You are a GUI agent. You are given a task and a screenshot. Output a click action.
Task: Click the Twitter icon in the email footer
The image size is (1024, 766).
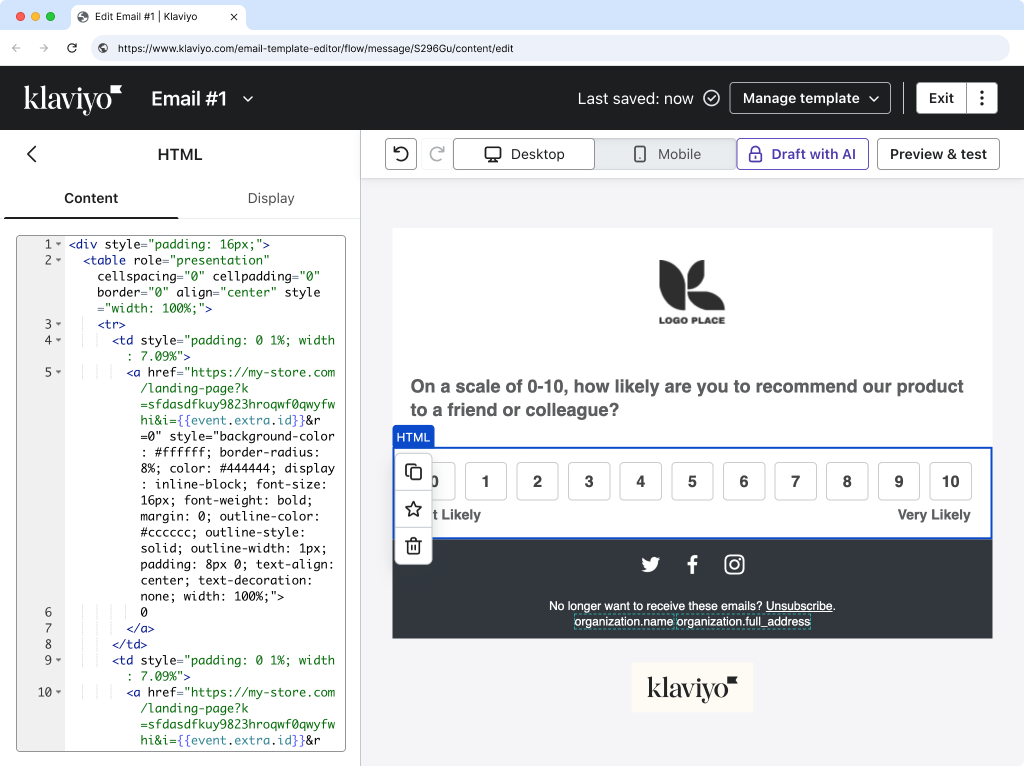coord(651,564)
